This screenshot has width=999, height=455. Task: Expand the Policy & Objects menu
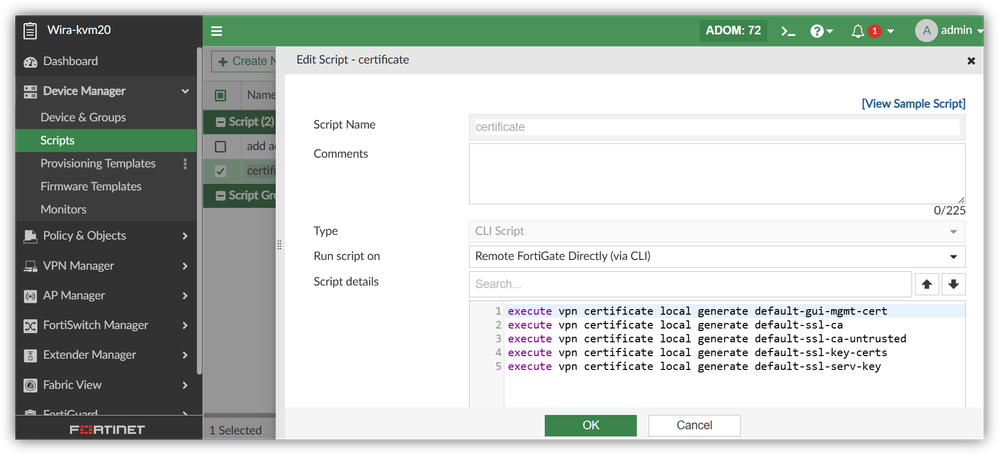coord(100,236)
